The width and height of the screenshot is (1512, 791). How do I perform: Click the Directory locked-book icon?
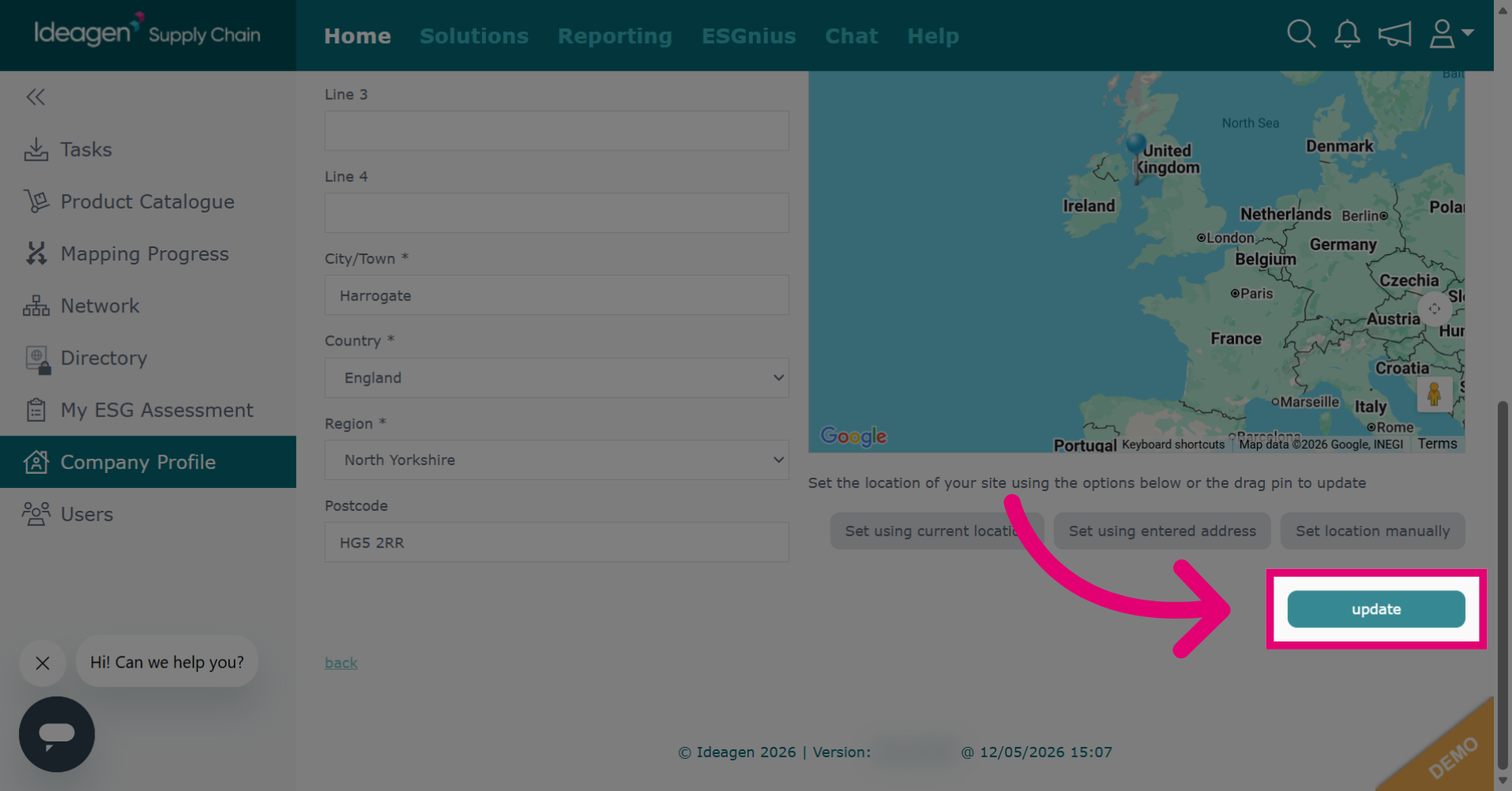pyautogui.click(x=38, y=359)
